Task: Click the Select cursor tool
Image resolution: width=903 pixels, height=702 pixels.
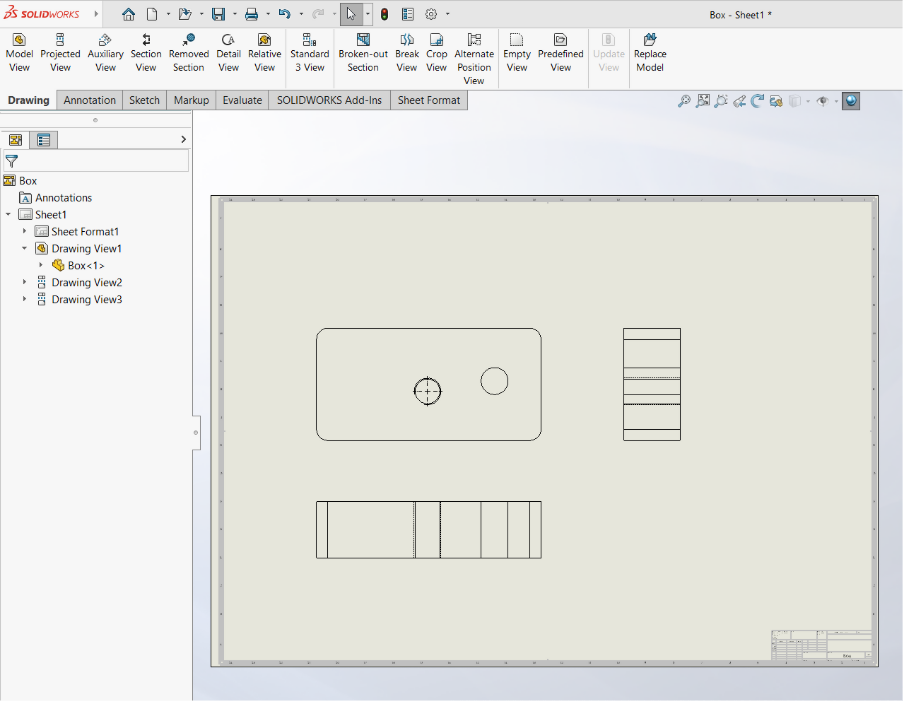Action: 351,14
